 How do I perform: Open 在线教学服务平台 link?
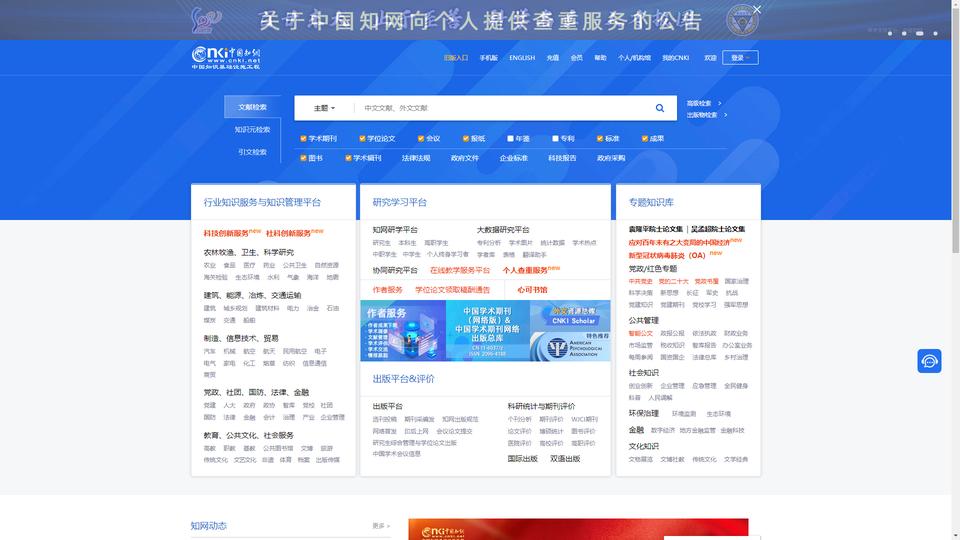pyautogui.click(x=460, y=270)
